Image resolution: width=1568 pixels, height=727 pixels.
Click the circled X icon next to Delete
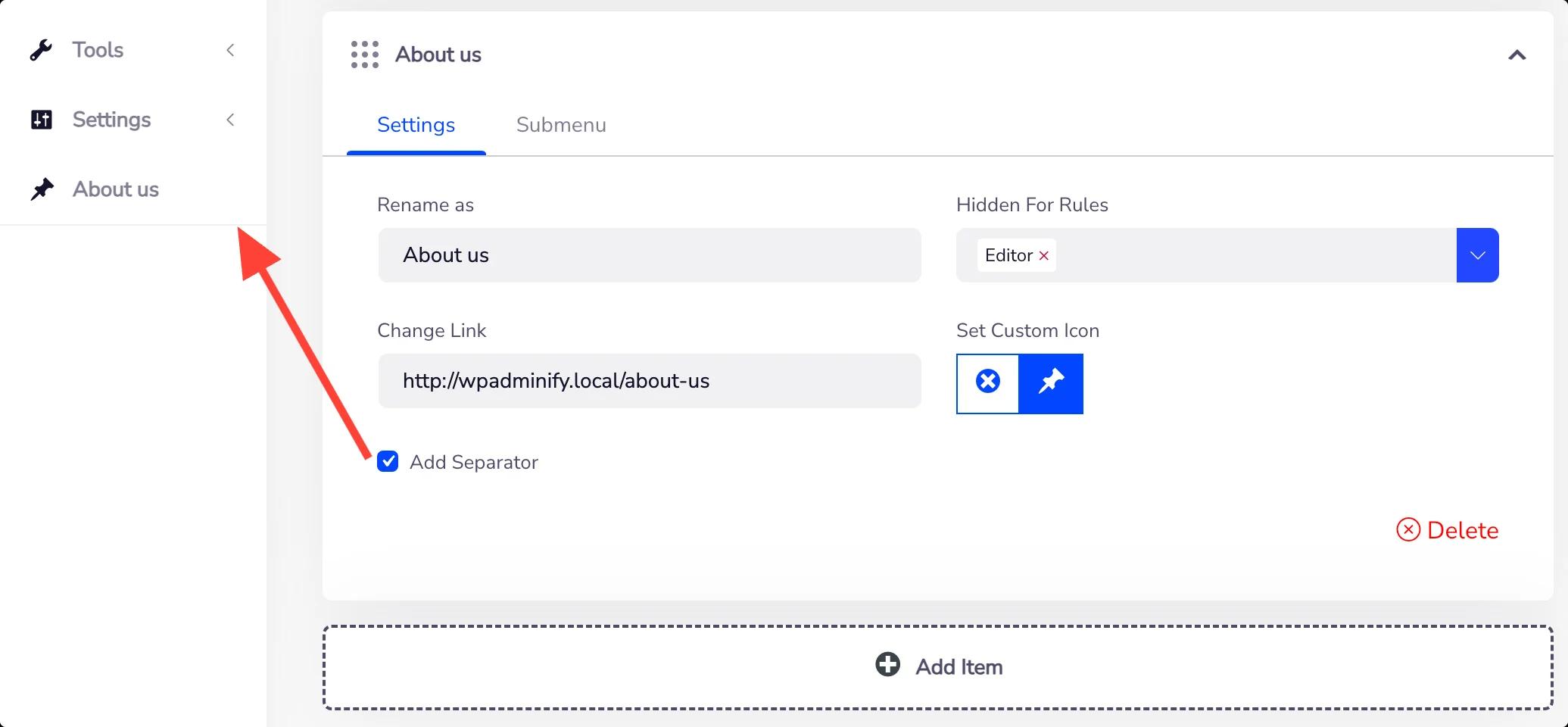pos(1408,530)
